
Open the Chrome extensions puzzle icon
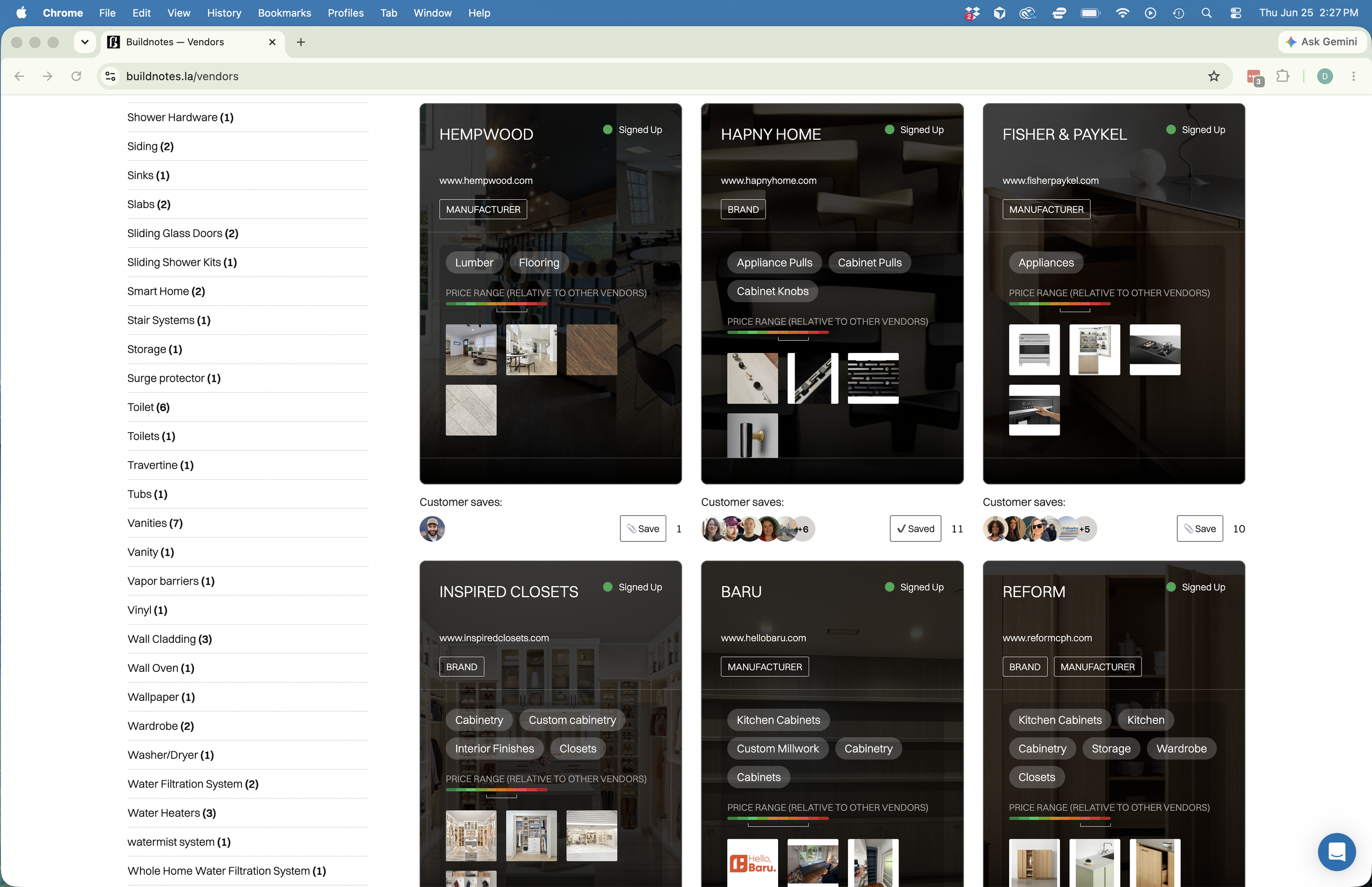click(x=1283, y=76)
